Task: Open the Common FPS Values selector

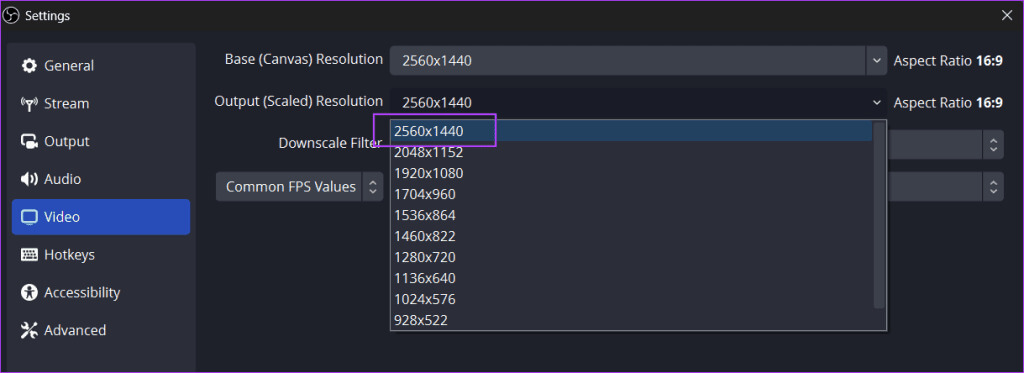Action: tap(299, 187)
